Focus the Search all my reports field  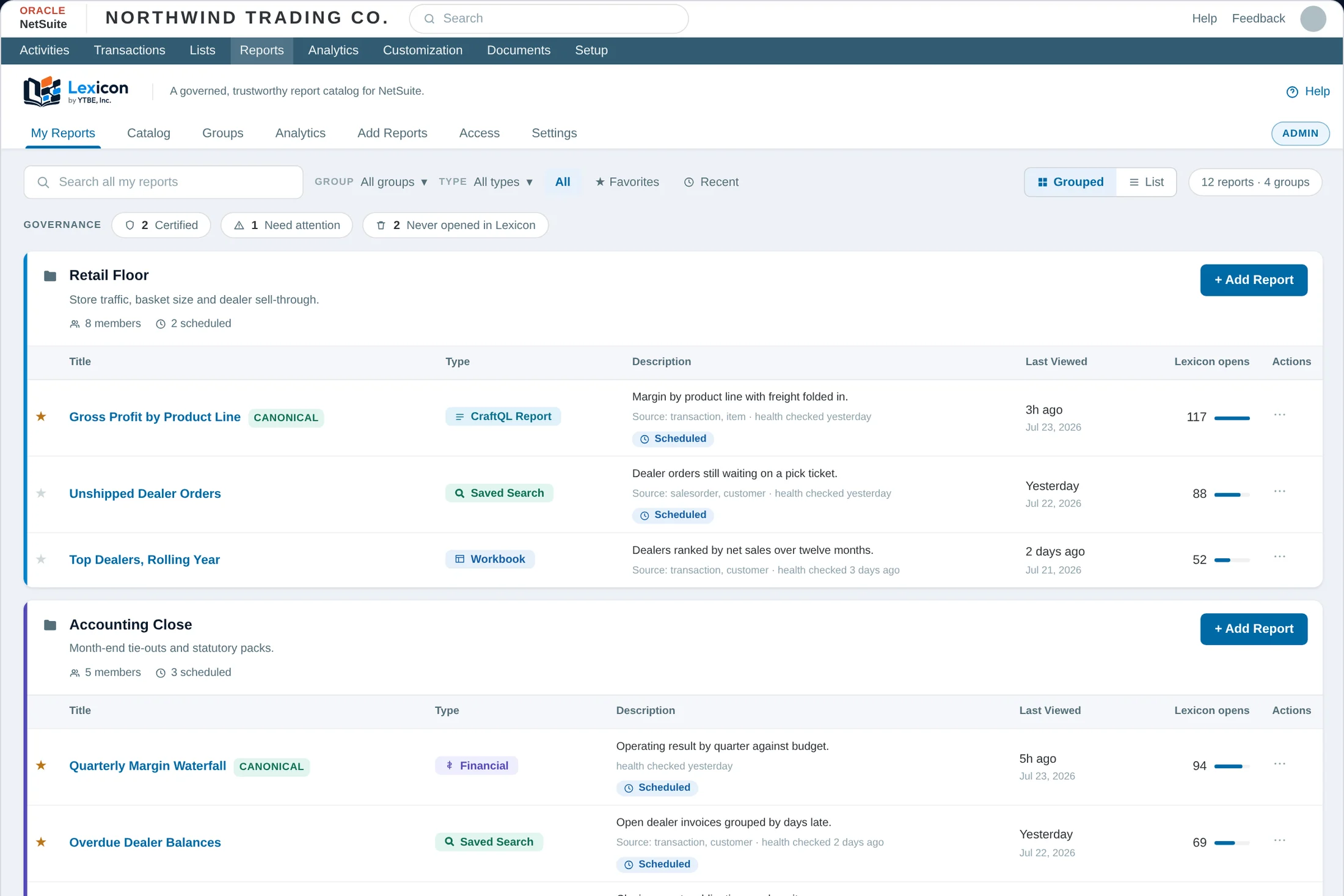(163, 182)
